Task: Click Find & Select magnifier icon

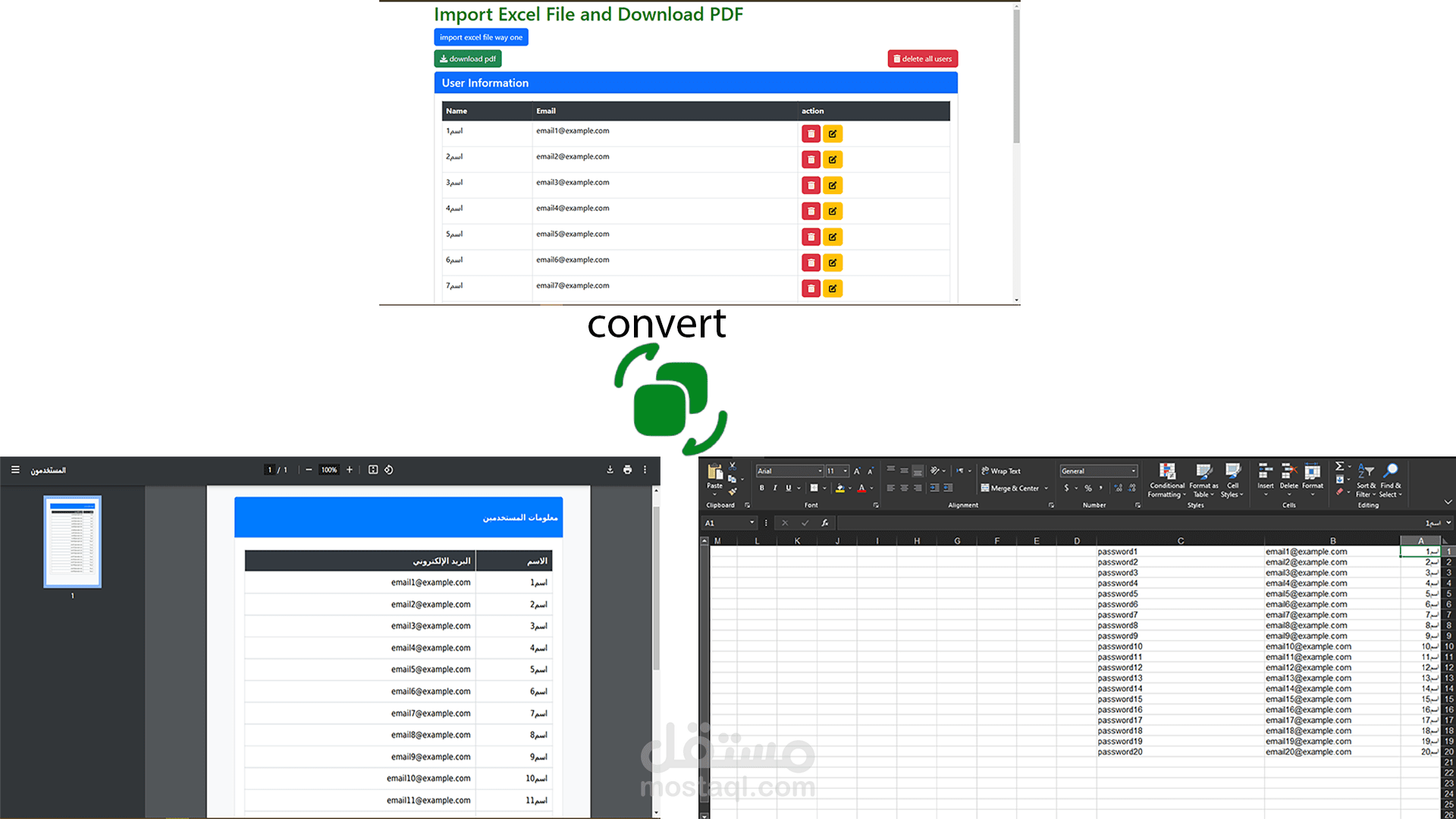Action: click(x=1391, y=472)
